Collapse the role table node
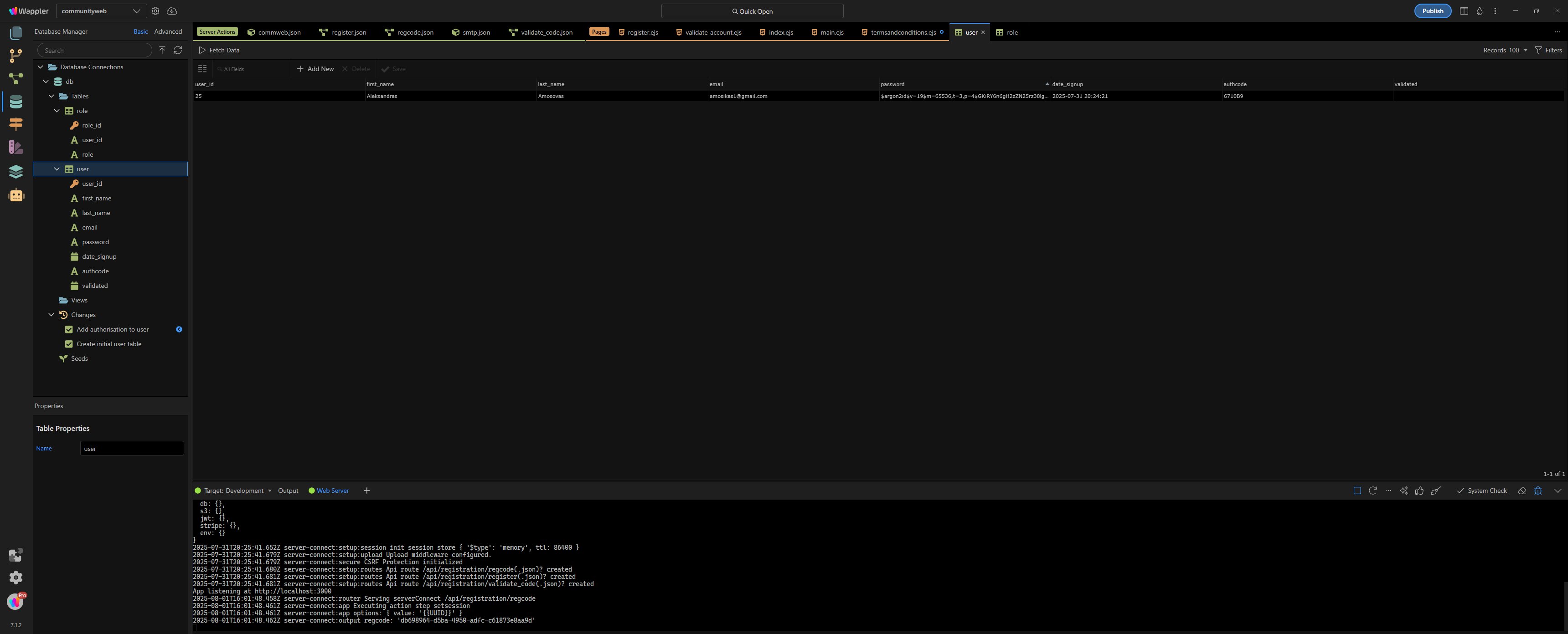Screen dimensions: 1568x634 point(57,111)
